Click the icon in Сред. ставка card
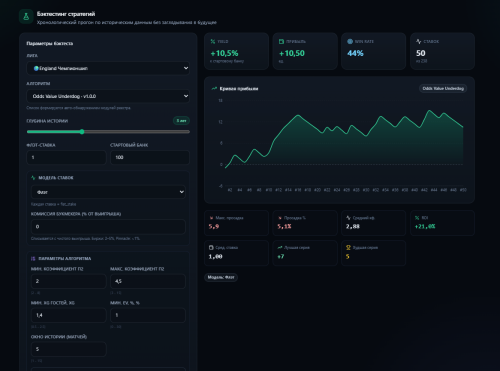Image resolution: width=500 pixels, height=371 pixels. (211, 247)
